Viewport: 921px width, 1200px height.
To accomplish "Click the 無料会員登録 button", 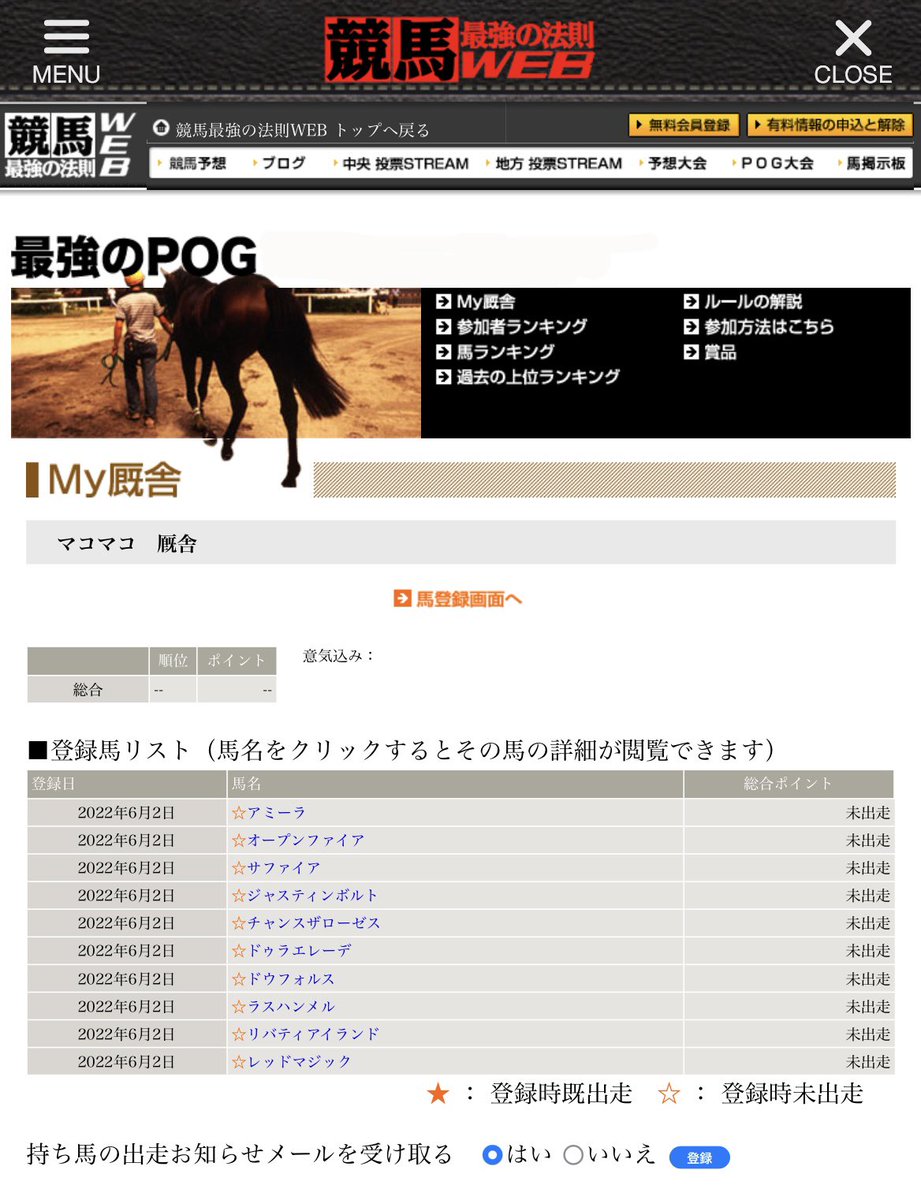I will point(684,125).
